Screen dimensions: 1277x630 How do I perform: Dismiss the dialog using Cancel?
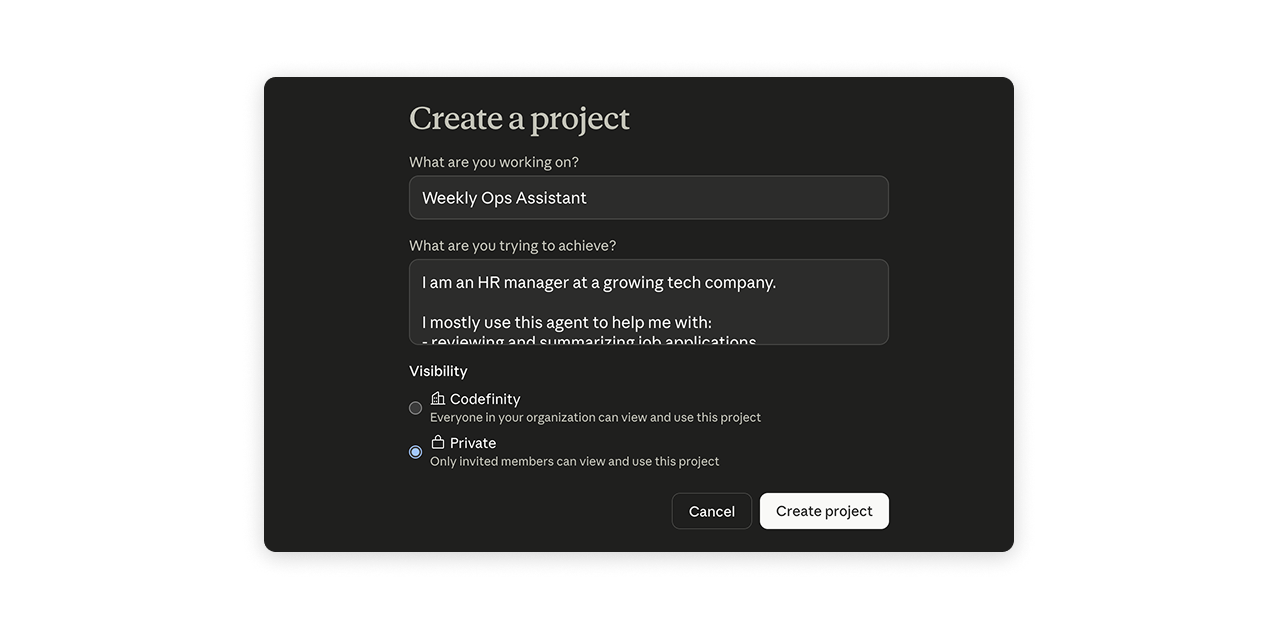711,510
